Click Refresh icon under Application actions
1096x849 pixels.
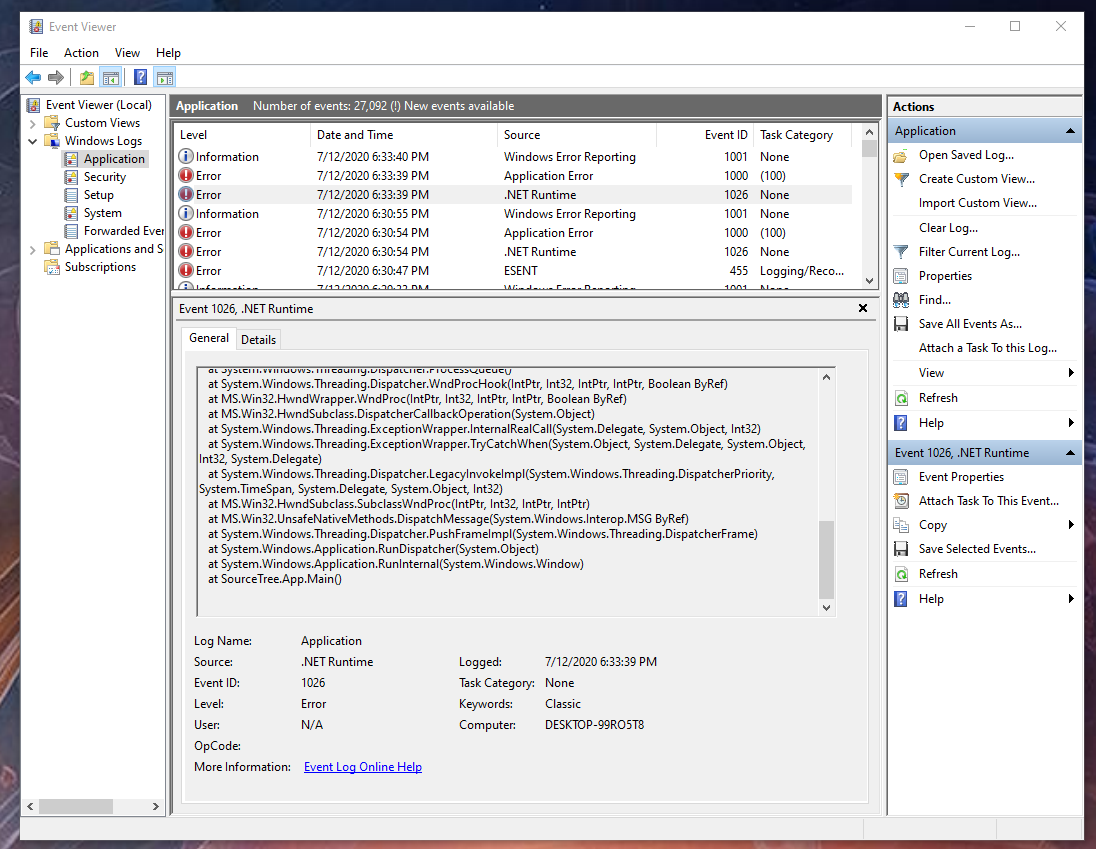(x=901, y=398)
